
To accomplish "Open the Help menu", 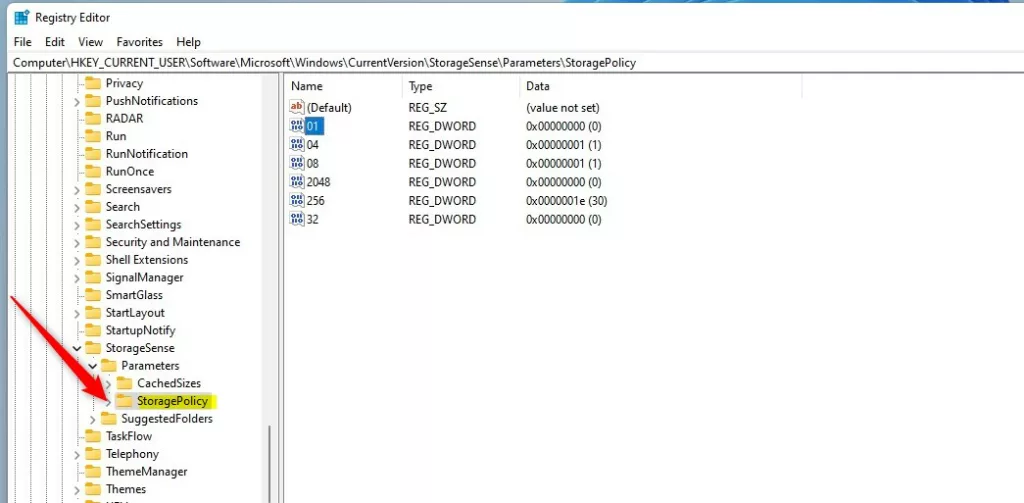I will point(188,42).
